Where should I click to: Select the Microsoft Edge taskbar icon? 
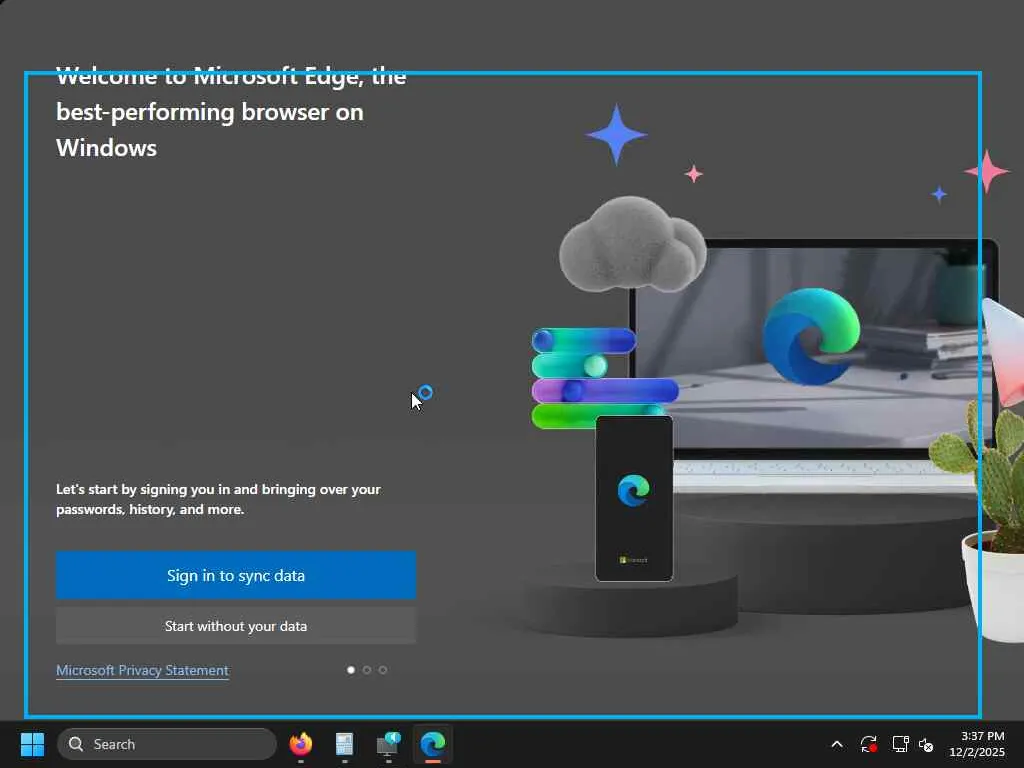pos(432,744)
